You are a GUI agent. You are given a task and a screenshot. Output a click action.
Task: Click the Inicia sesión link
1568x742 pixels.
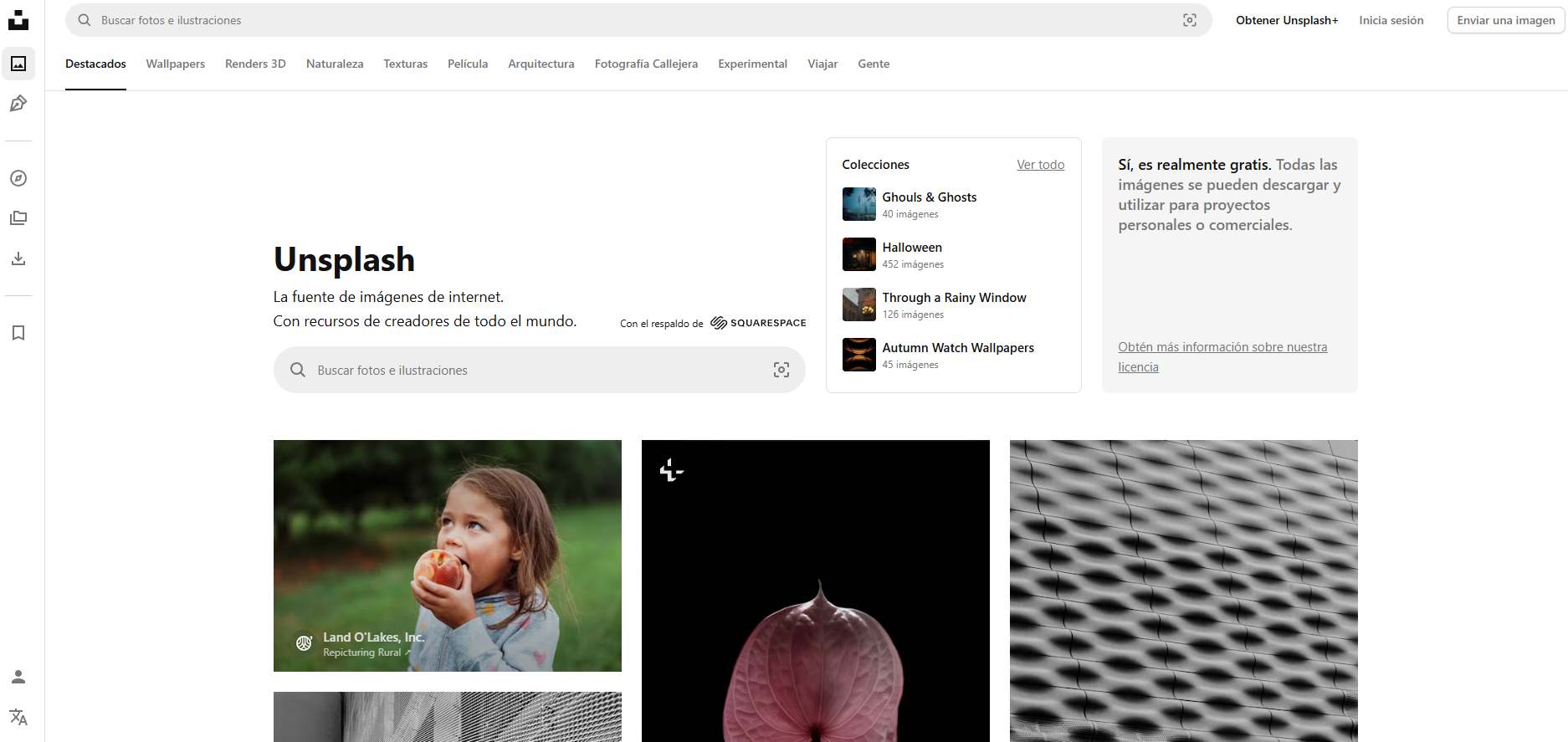click(x=1391, y=20)
